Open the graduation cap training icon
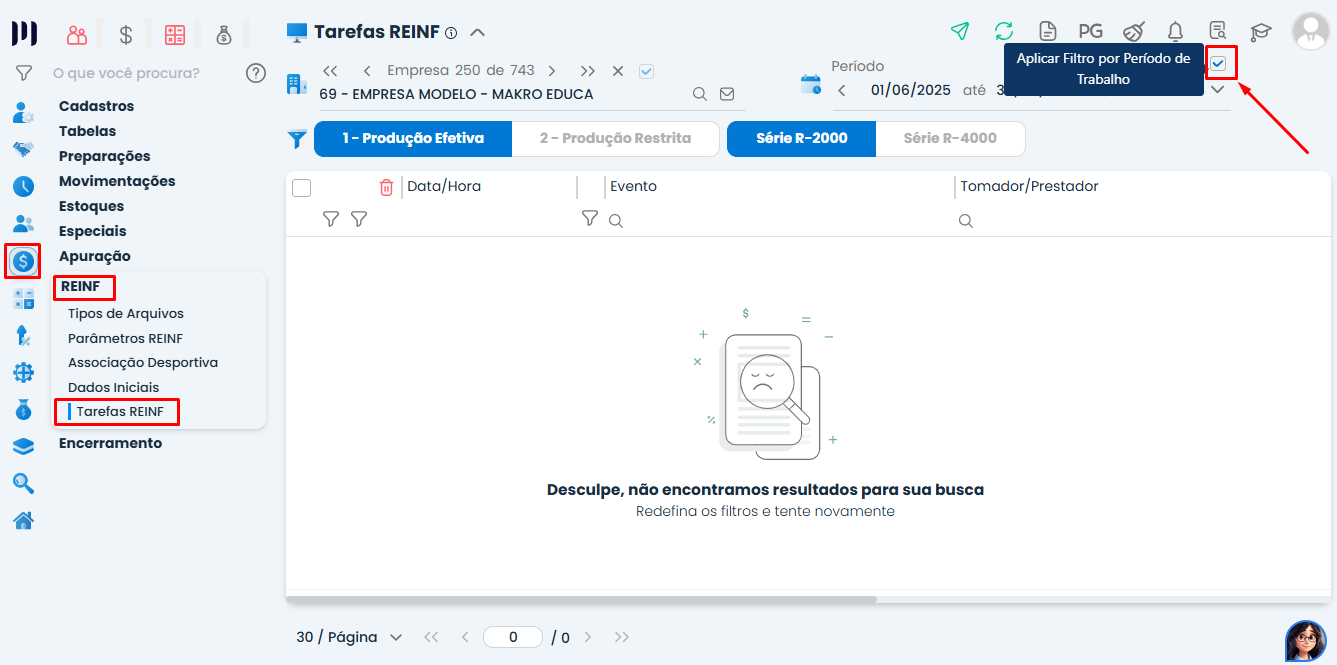The width and height of the screenshot is (1337, 665). tap(1260, 31)
